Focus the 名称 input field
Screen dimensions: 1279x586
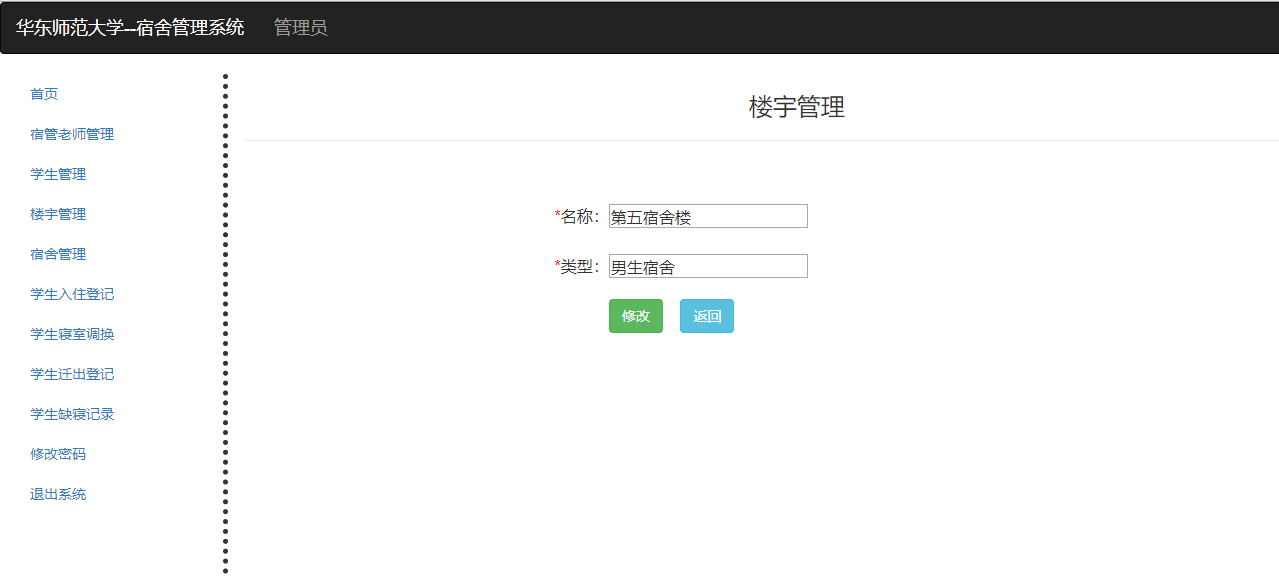coord(708,216)
